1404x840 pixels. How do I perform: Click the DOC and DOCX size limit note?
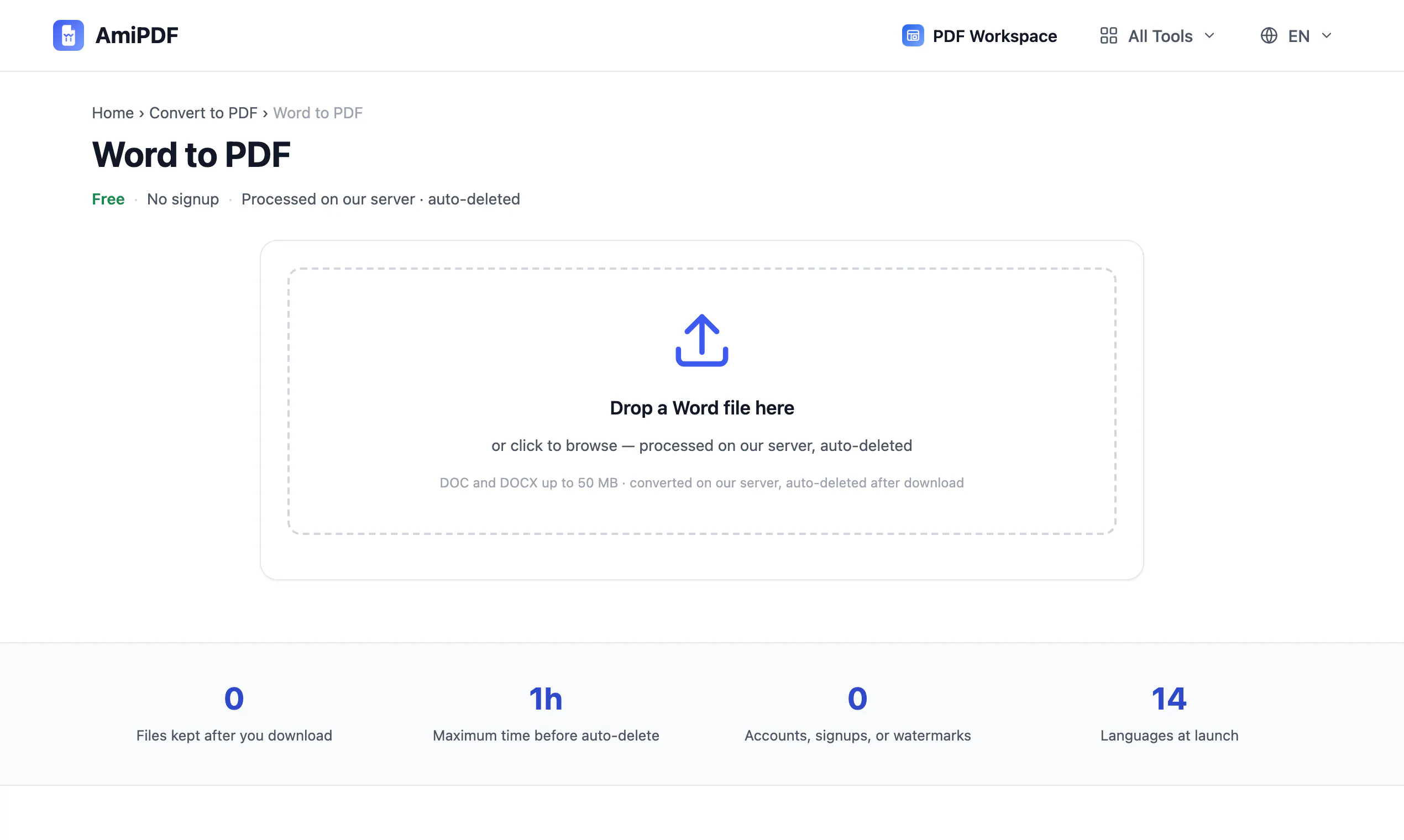point(701,483)
